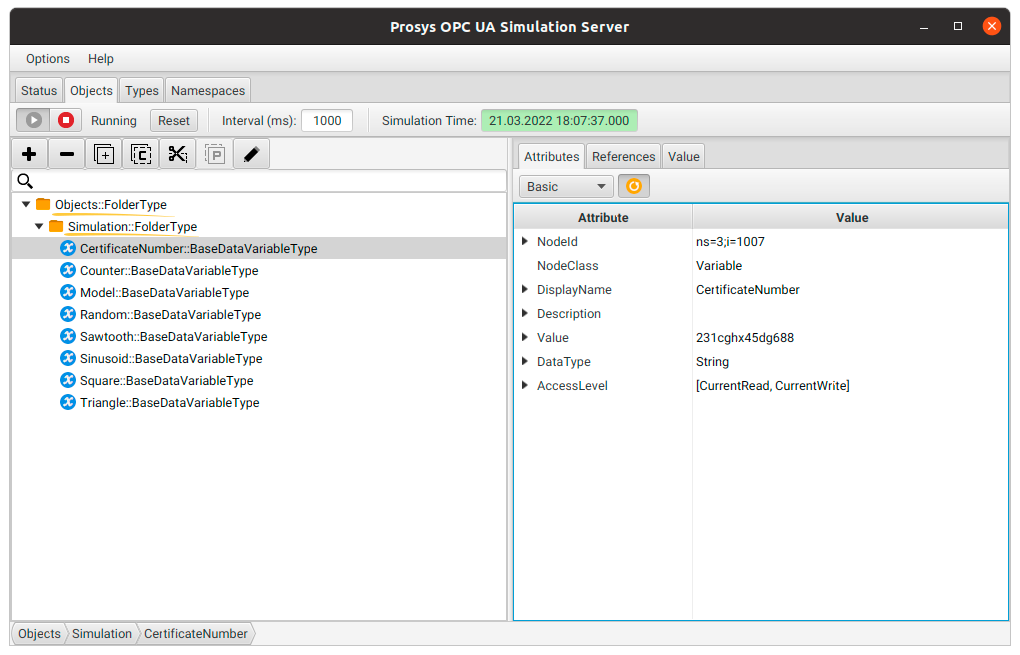Click the duplicate node icon

click(103, 154)
